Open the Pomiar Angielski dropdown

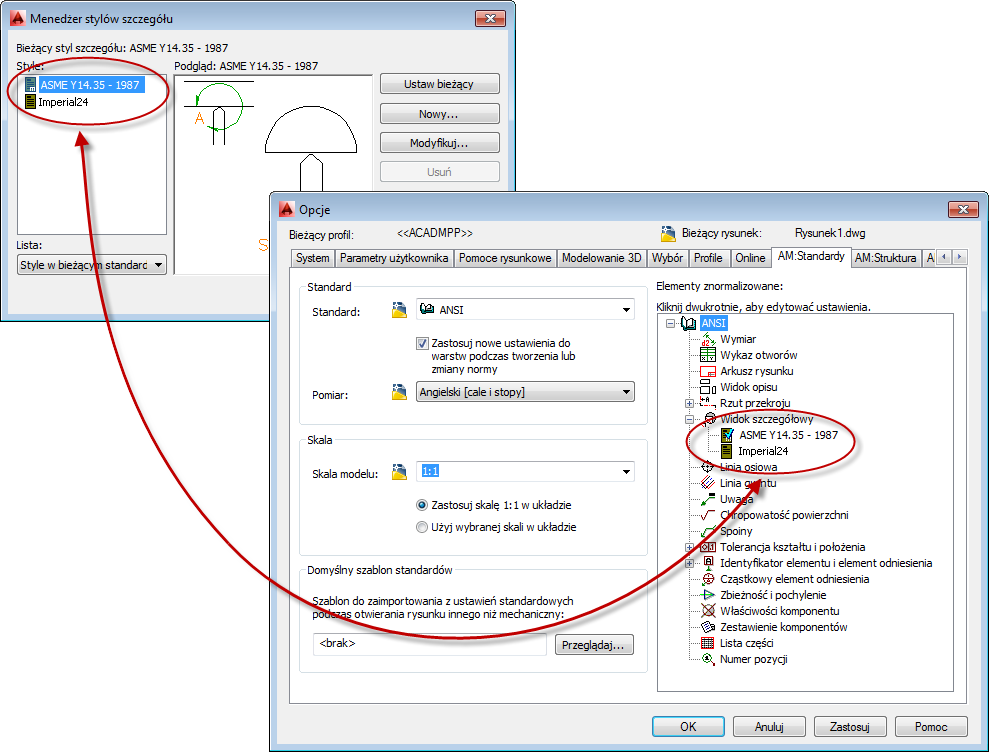pyautogui.click(x=525, y=392)
